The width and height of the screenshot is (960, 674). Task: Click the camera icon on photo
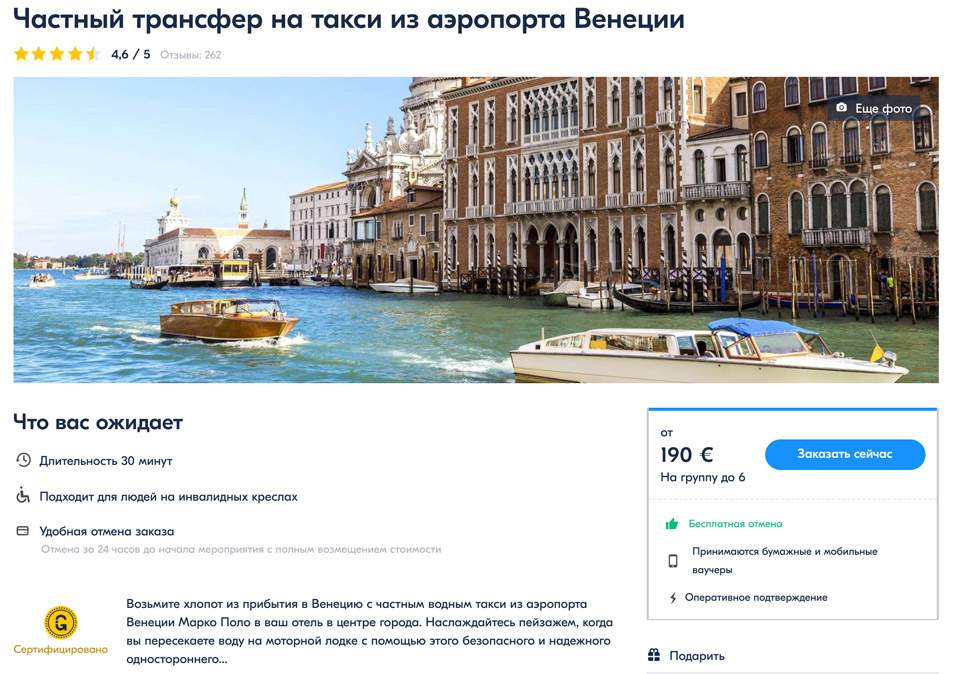click(x=842, y=108)
